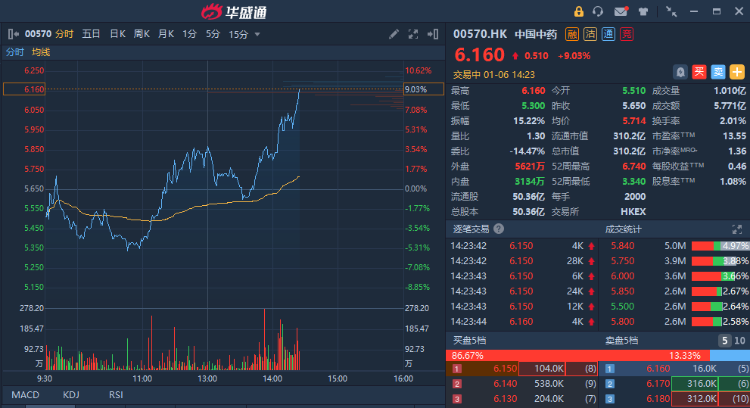Select the pencil drawing tool
This screenshot has width=750, height=408.
click(394, 34)
